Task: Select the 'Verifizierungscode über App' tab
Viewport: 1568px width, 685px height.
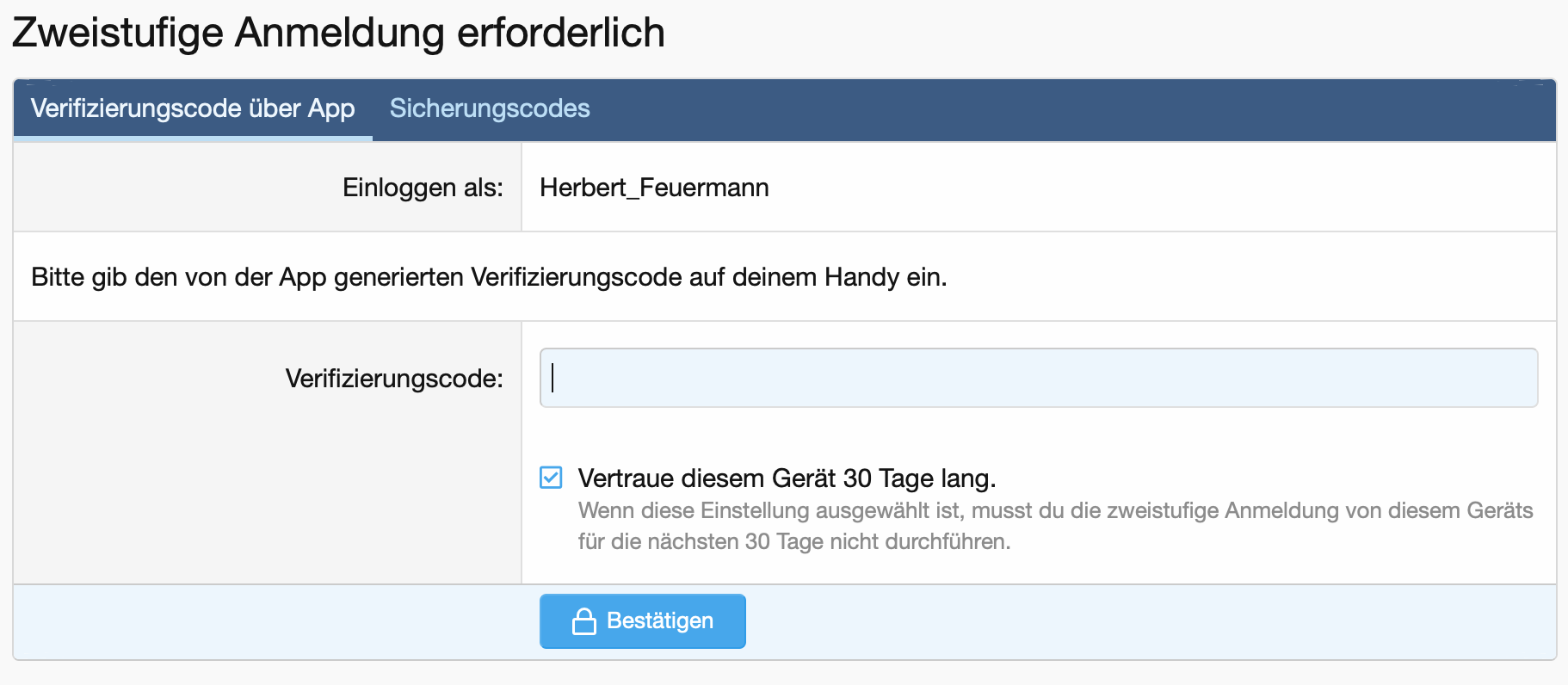Action: coord(193,108)
